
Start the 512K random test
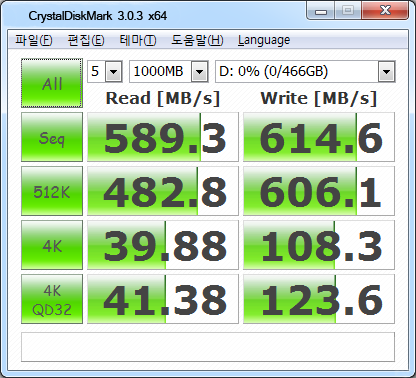coord(52,191)
